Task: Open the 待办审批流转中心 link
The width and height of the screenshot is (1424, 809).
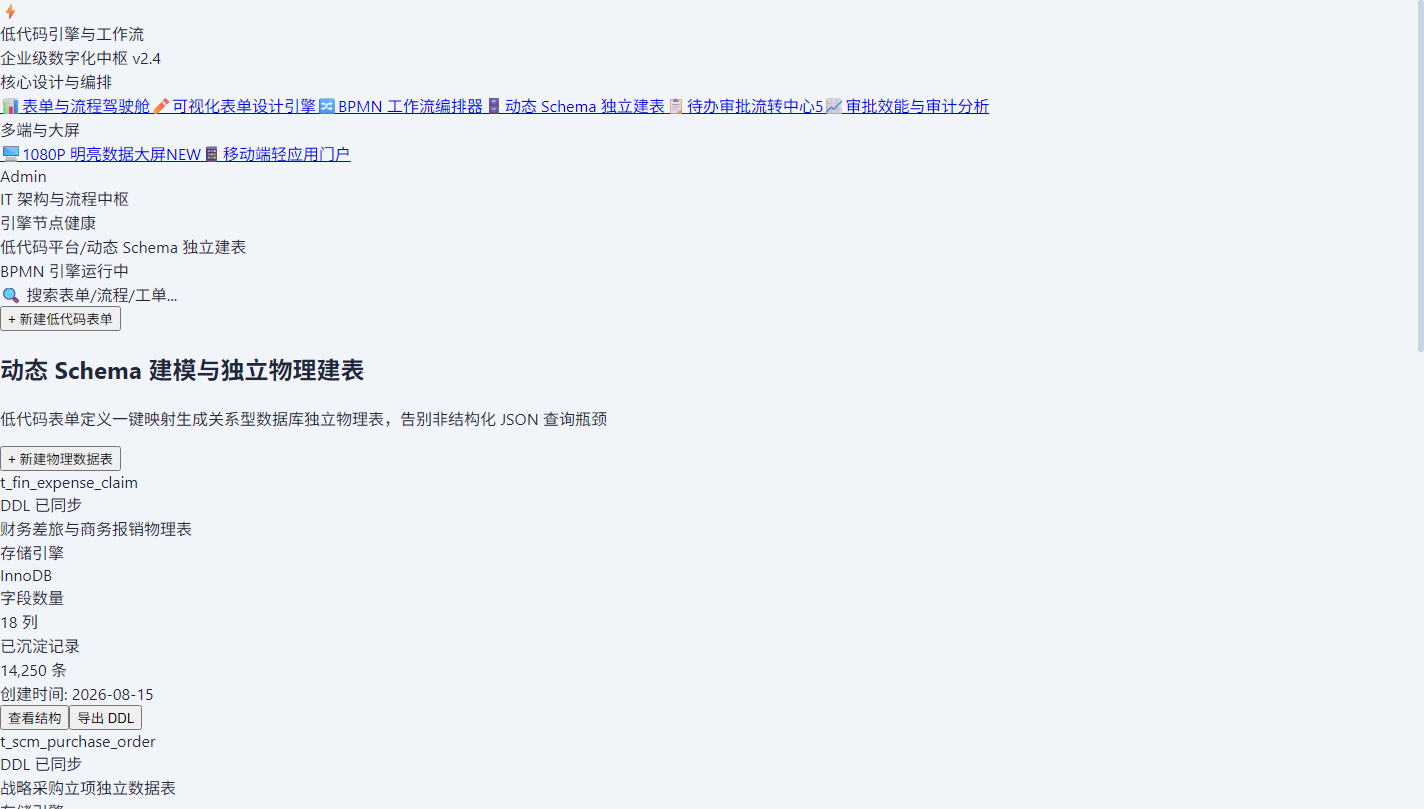Action: pyautogui.click(x=745, y=106)
